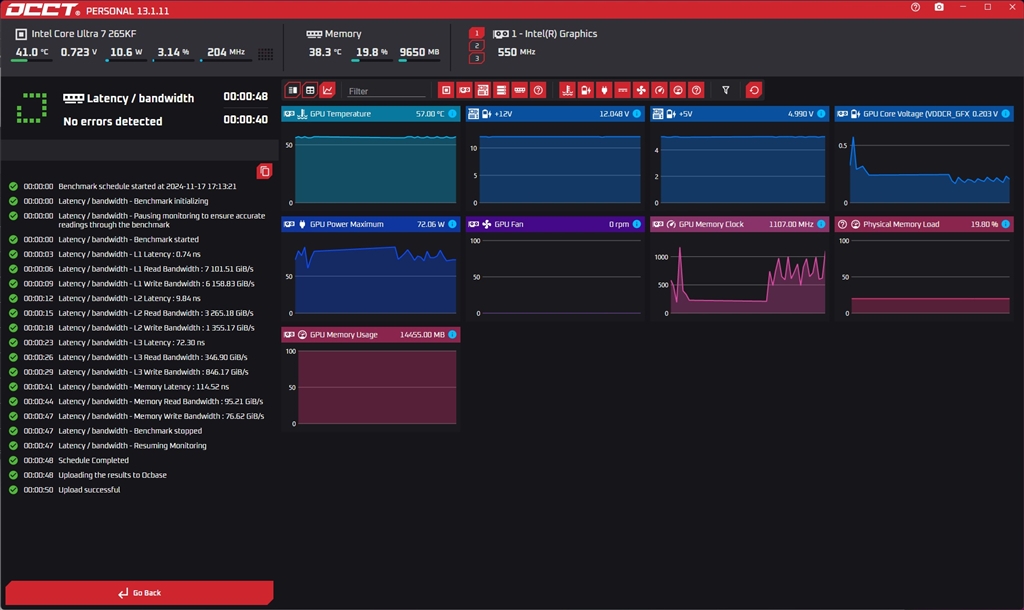This screenshot has width=1024, height=610.
Task: Click the GPU Core Voltage graph
Action: coord(923,166)
